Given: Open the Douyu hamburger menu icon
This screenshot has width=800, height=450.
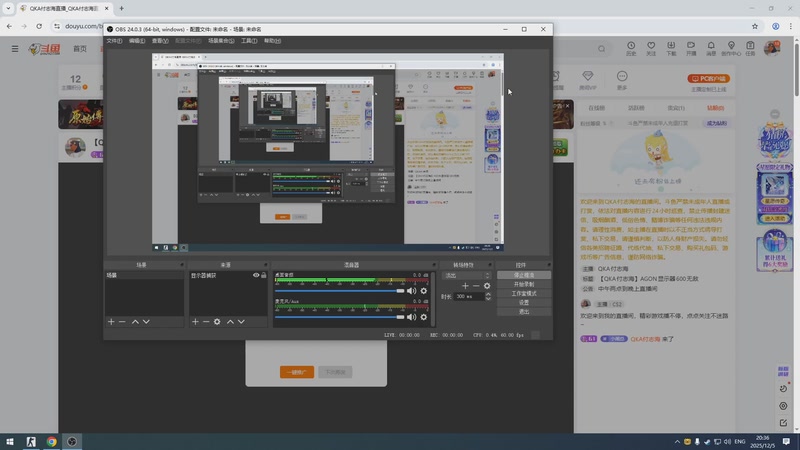Looking at the screenshot, I should point(15,49).
